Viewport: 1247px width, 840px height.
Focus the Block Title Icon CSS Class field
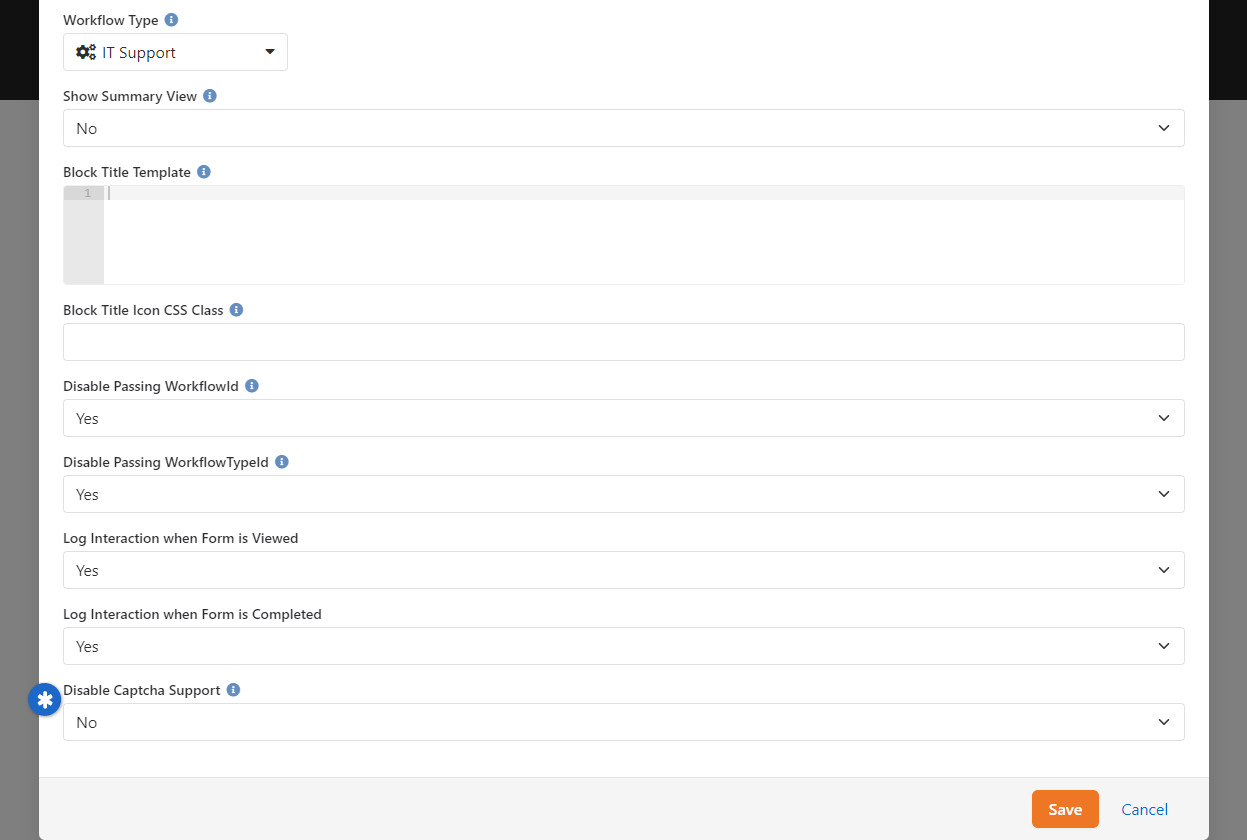pyautogui.click(x=623, y=342)
